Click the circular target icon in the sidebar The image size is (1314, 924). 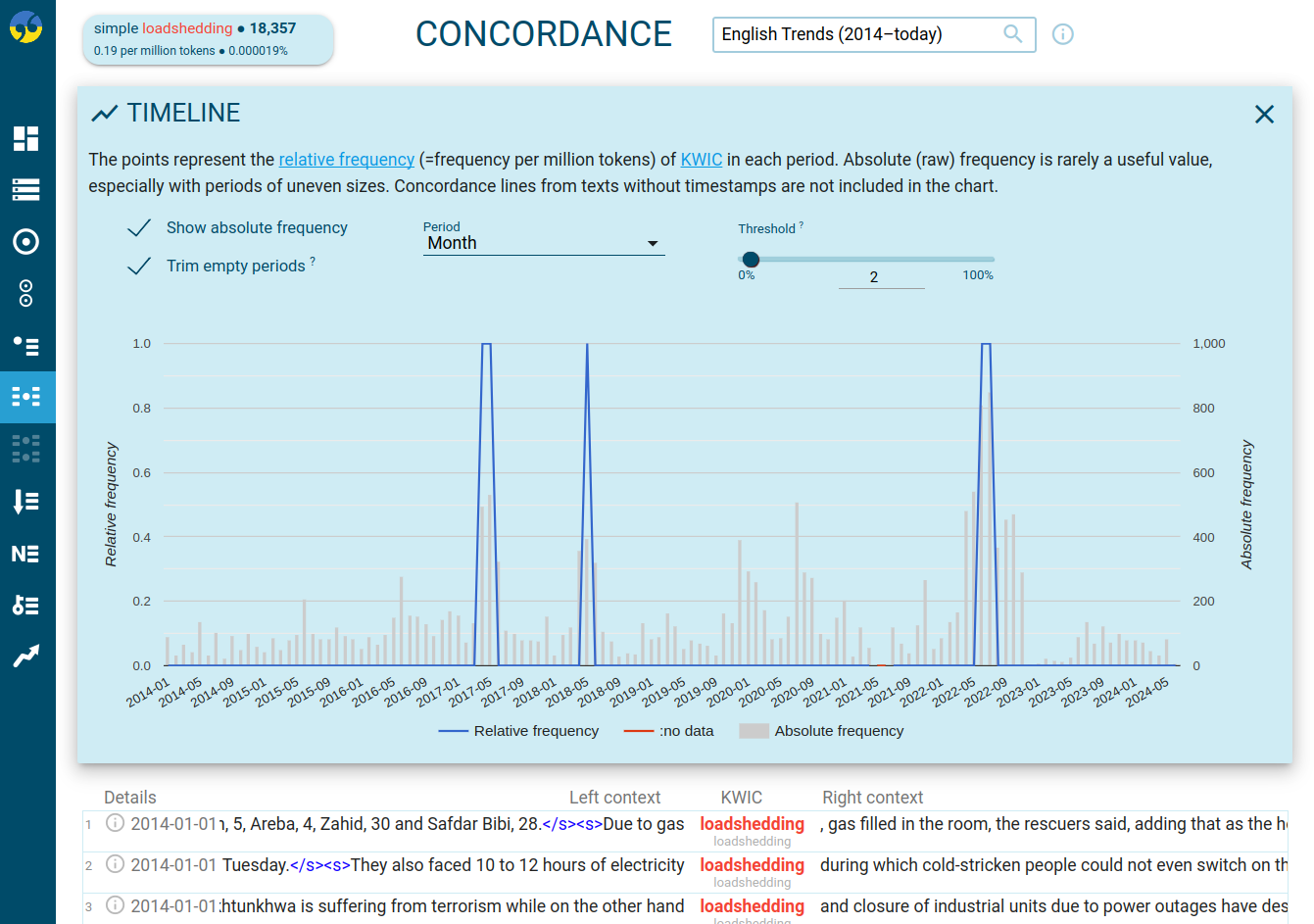[26, 241]
